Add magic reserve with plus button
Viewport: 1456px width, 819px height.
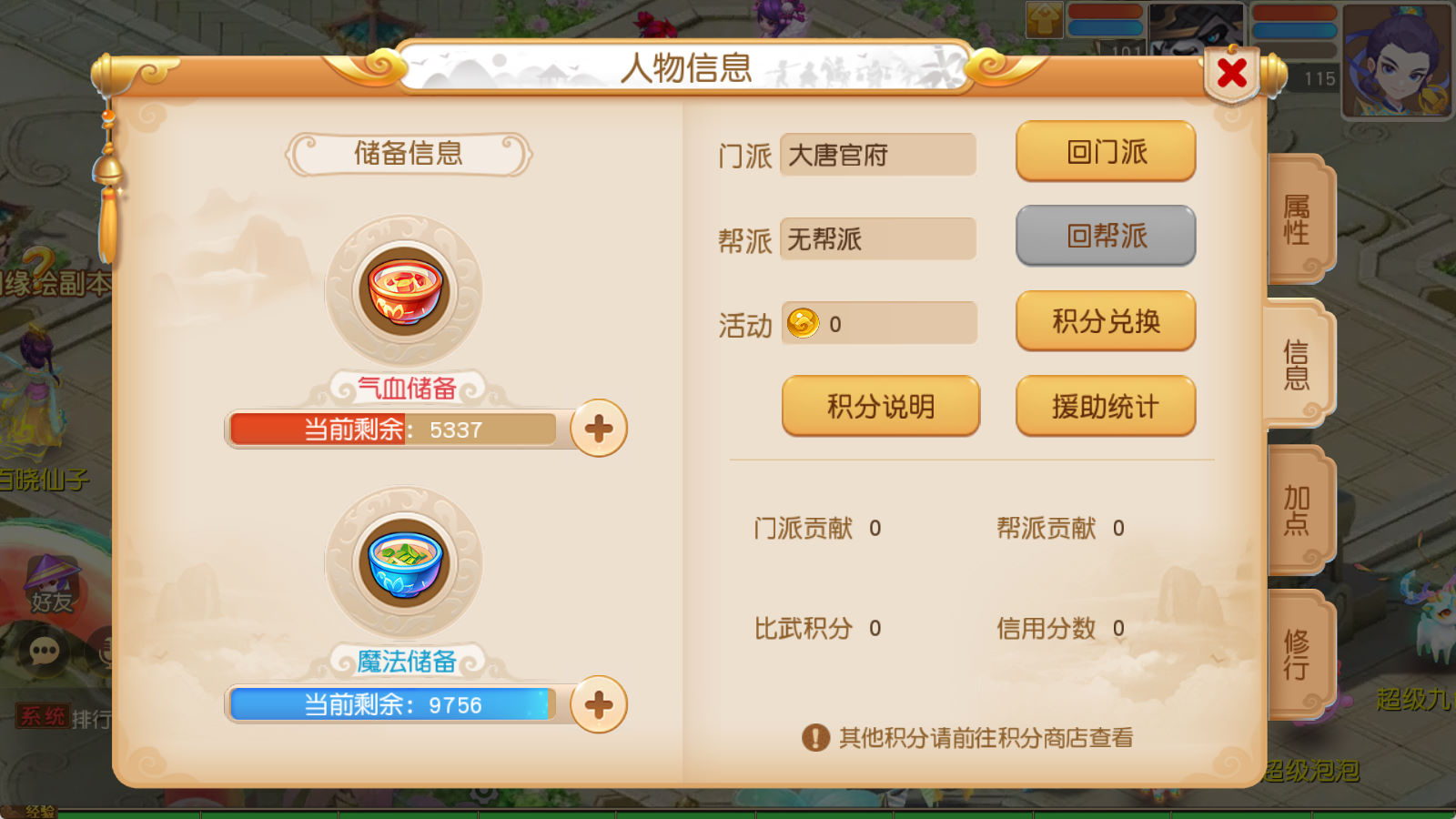[x=599, y=704]
